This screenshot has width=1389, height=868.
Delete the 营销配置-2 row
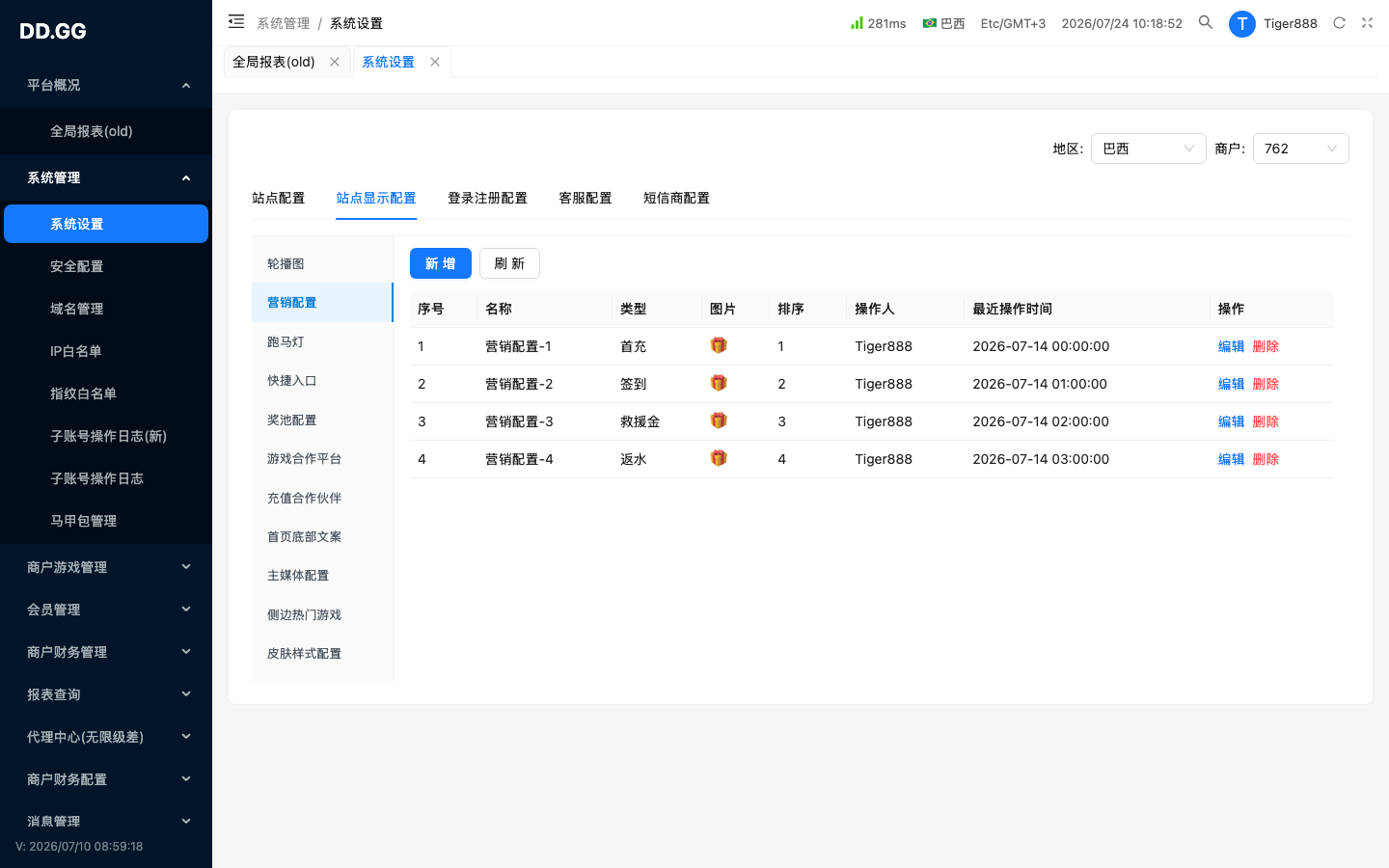tap(1266, 384)
